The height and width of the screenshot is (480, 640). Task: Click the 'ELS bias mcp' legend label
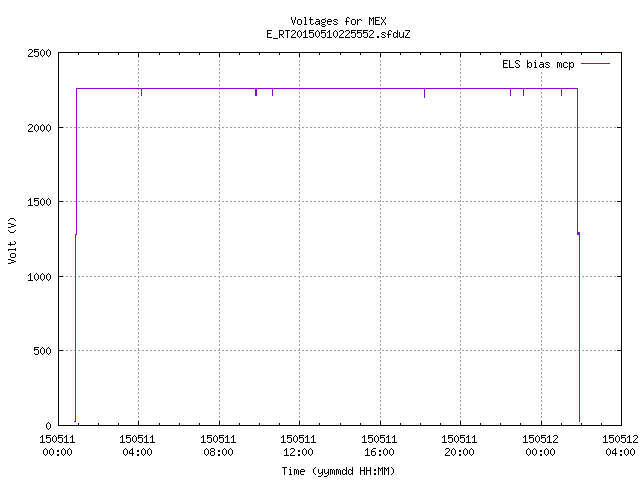coord(538,64)
